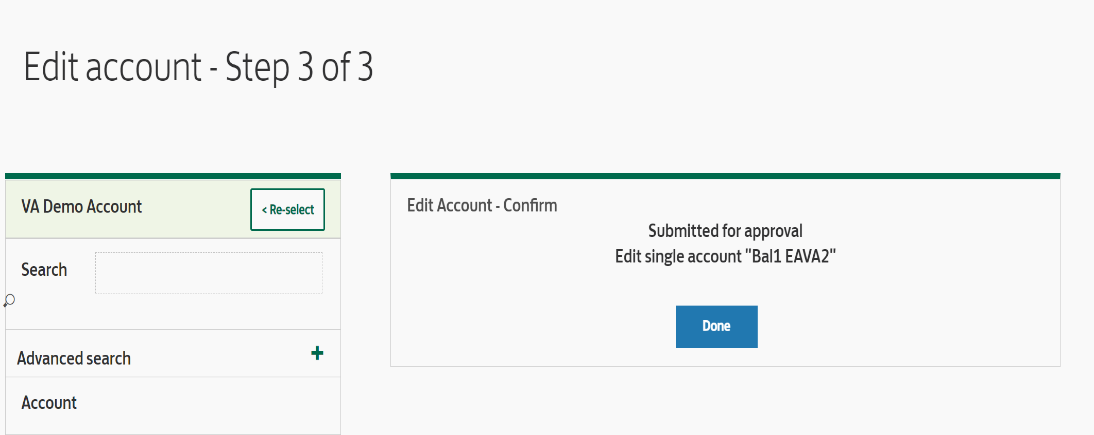Click the "Bal1 EAVA2" account name
This screenshot has height=435, width=1094.
point(790,256)
